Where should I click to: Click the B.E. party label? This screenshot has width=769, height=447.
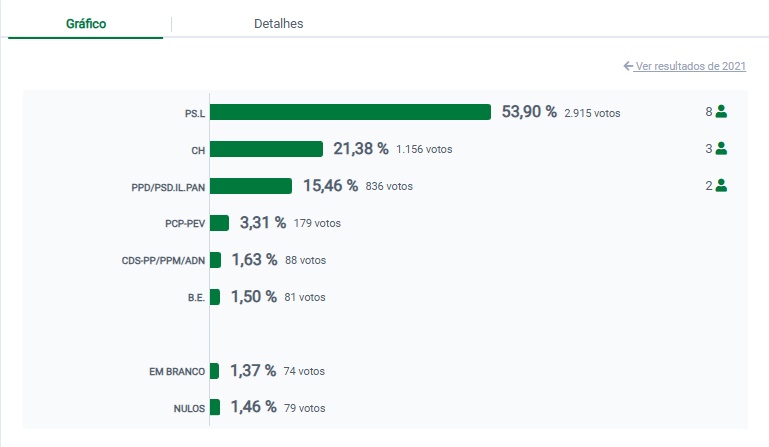tap(196, 297)
